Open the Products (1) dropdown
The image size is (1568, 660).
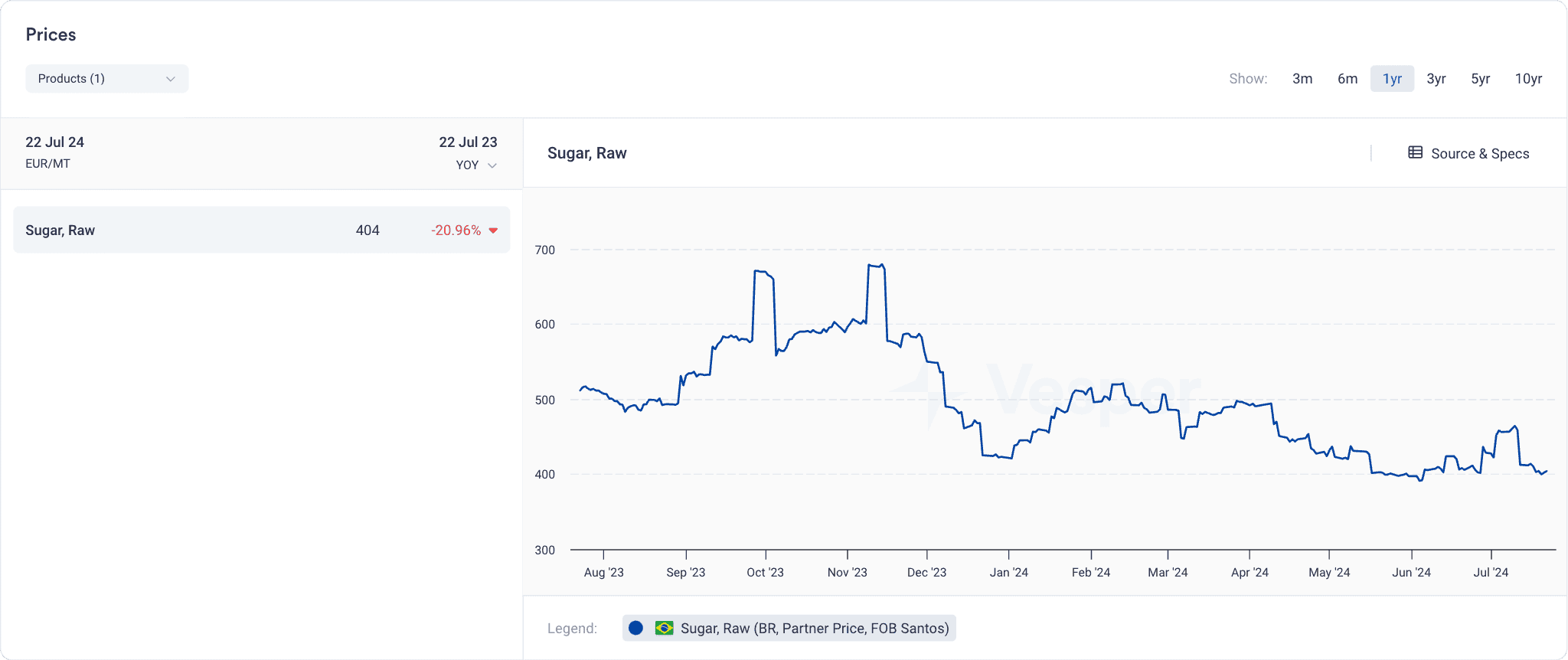[107, 79]
